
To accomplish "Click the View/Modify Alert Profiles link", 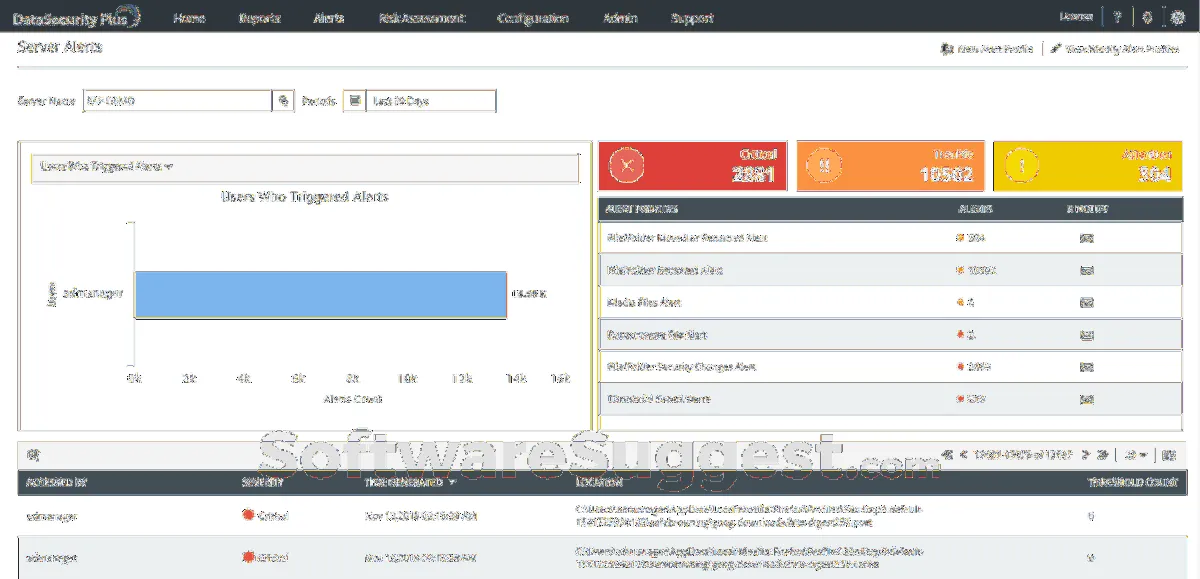I will 1115,48.
